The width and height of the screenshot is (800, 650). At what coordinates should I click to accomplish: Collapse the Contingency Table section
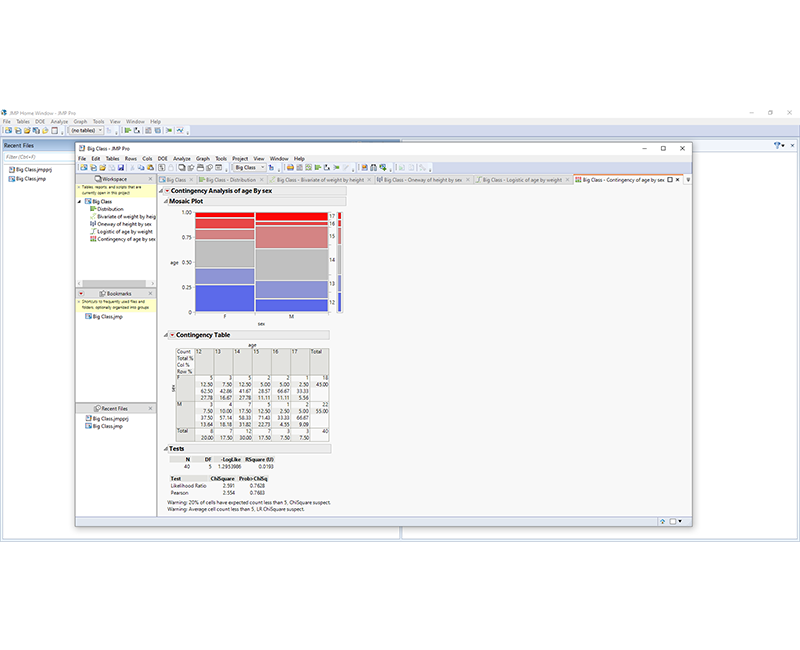167,333
